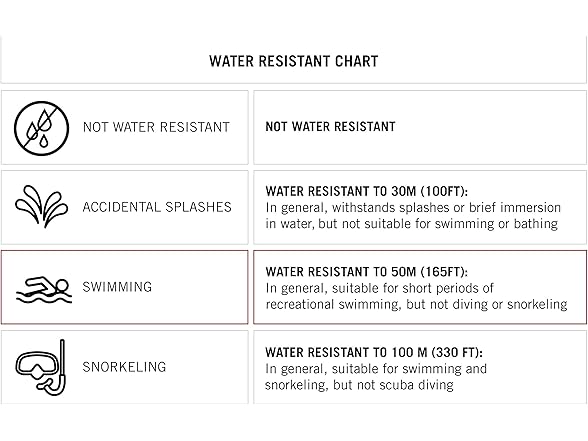This screenshot has height=441, width=588.
Task: Click the NOT WATER RESISTANT light label
Action: click(x=156, y=127)
